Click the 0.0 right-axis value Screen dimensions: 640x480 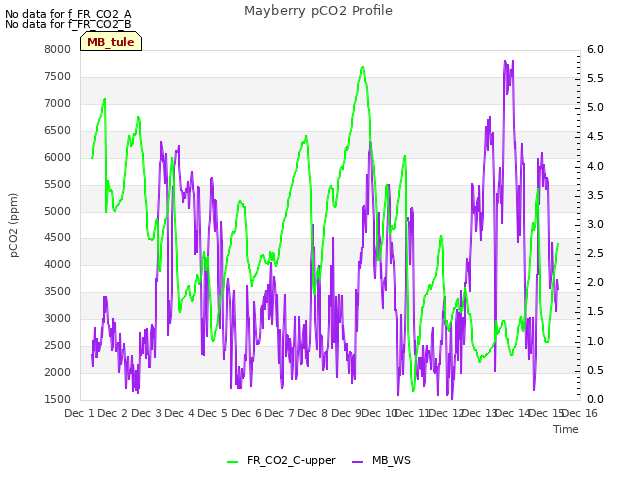(595, 399)
